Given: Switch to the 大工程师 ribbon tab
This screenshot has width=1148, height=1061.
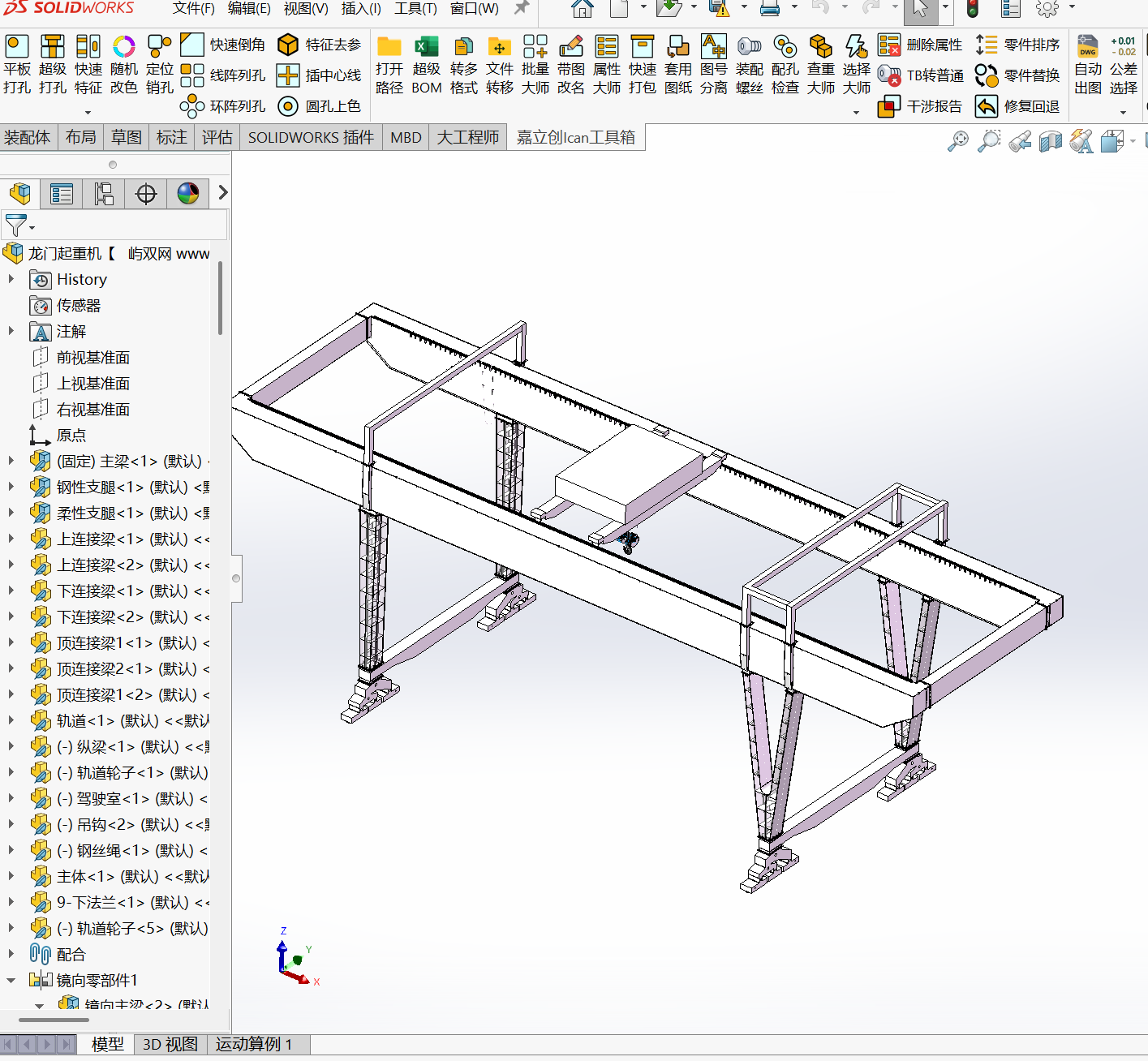Looking at the screenshot, I should (x=467, y=137).
